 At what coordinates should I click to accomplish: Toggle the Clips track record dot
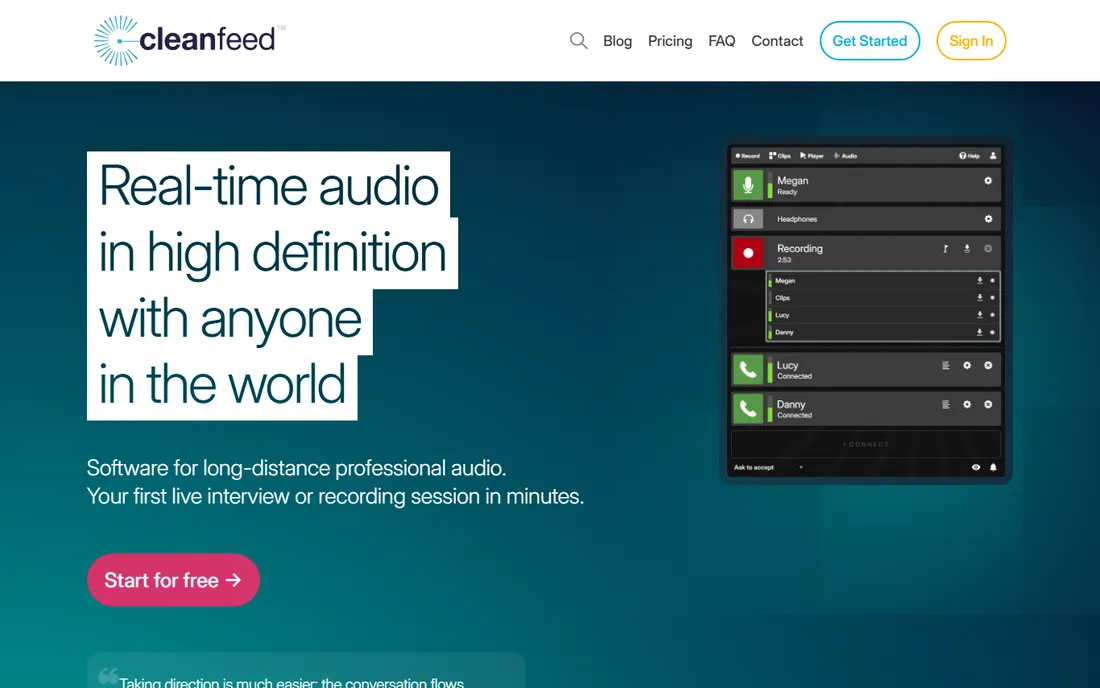click(x=992, y=297)
